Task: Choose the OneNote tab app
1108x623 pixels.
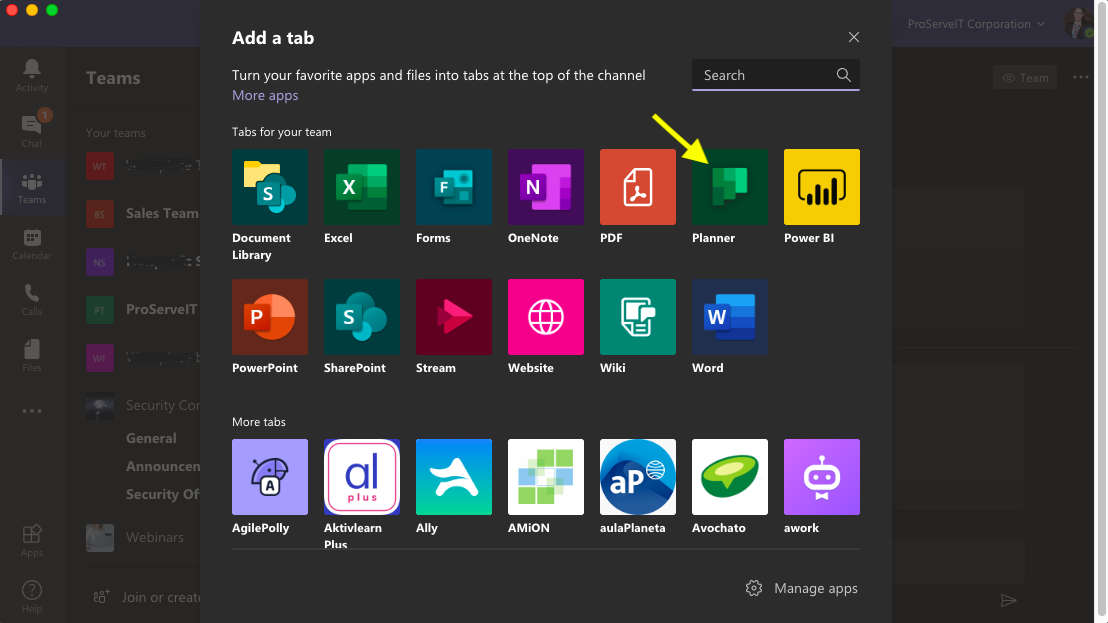Action: 545,187
